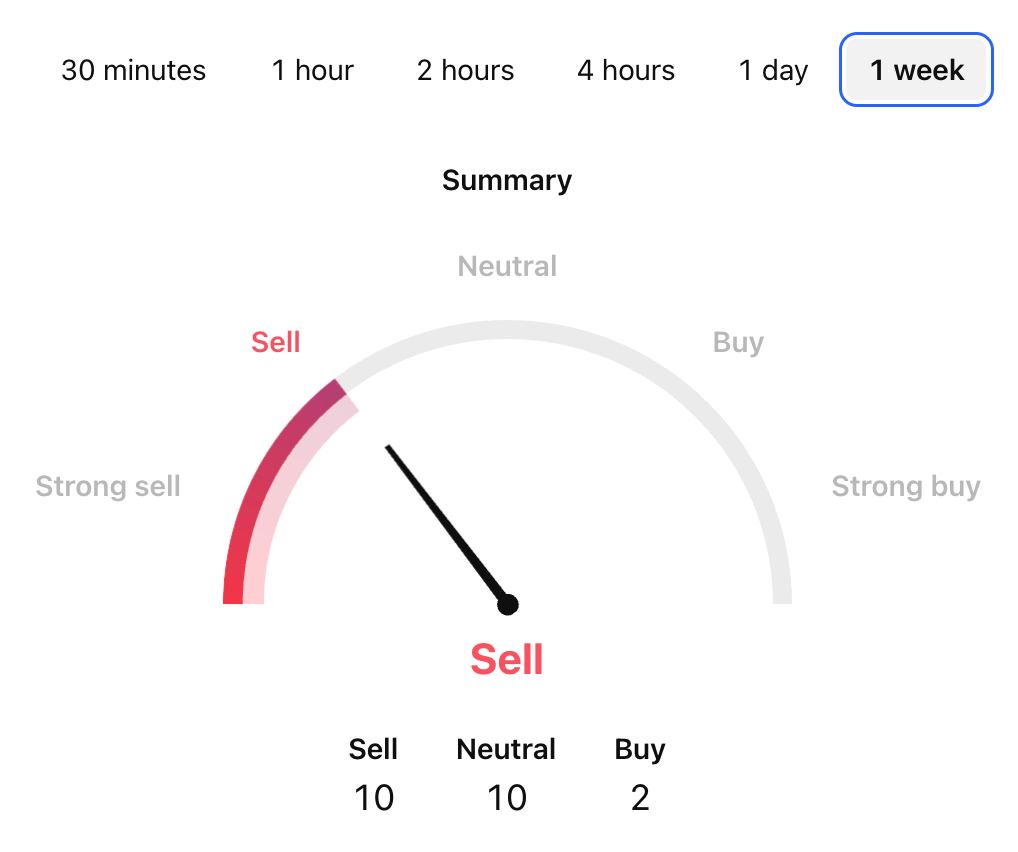
Task: Click the Summary heading
Action: click(507, 180)
